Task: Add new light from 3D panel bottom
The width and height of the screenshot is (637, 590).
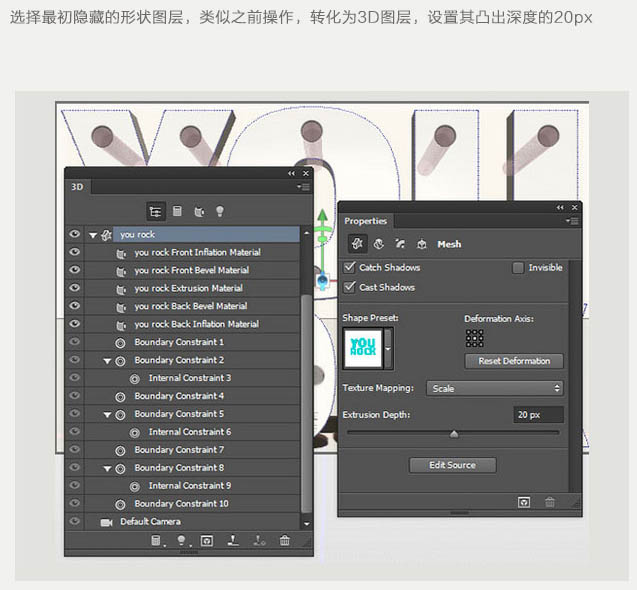Action: (x=182, y=540)
